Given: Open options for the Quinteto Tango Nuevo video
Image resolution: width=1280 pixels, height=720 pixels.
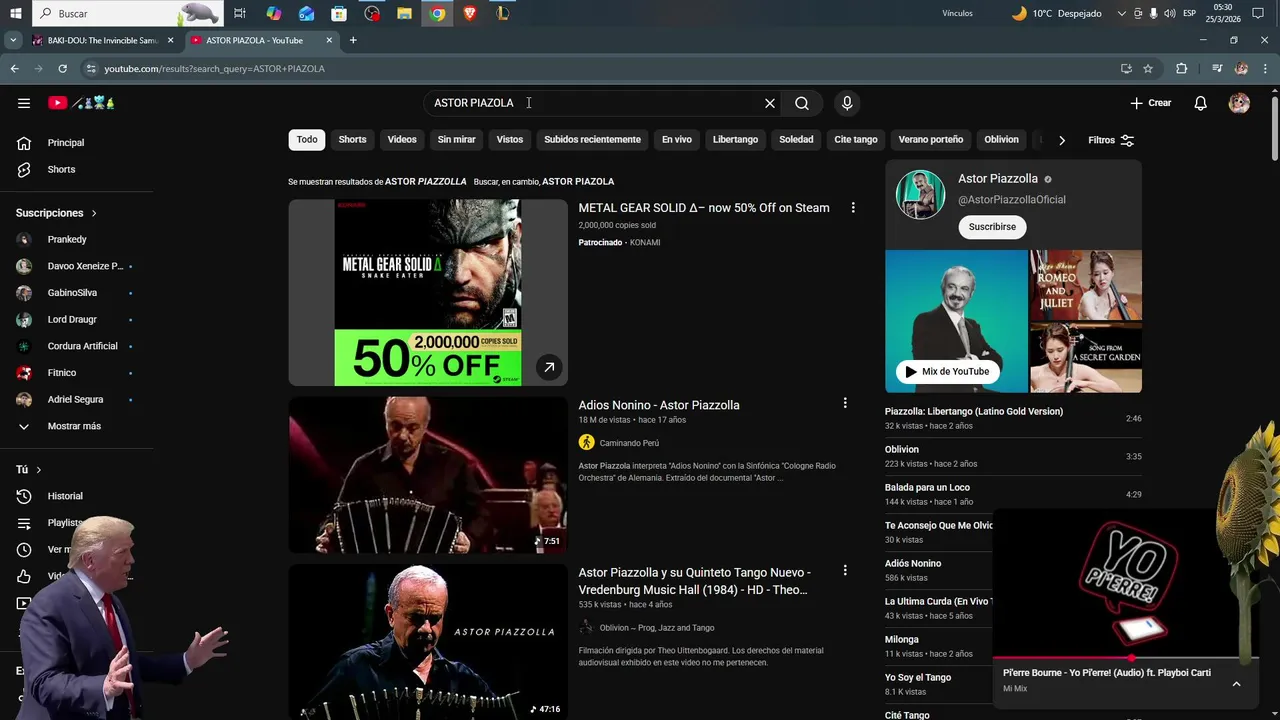Looking at the screenshot, I should tap(845, 570).
